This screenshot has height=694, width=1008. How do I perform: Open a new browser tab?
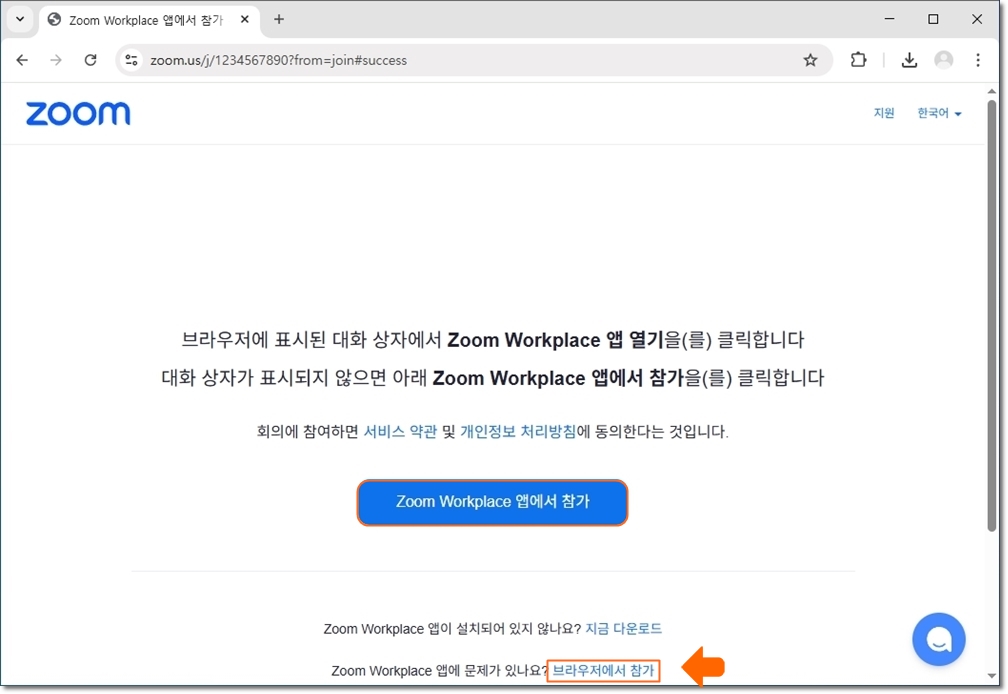(x=279, y=19)
